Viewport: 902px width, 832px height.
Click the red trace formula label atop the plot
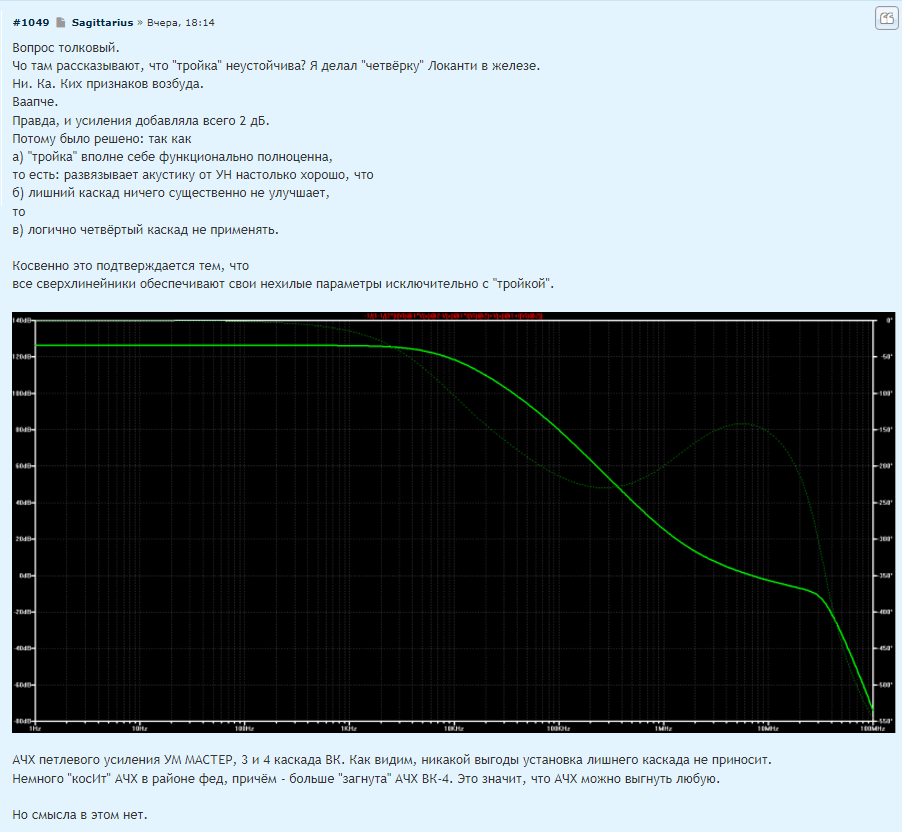coord(453,316)
